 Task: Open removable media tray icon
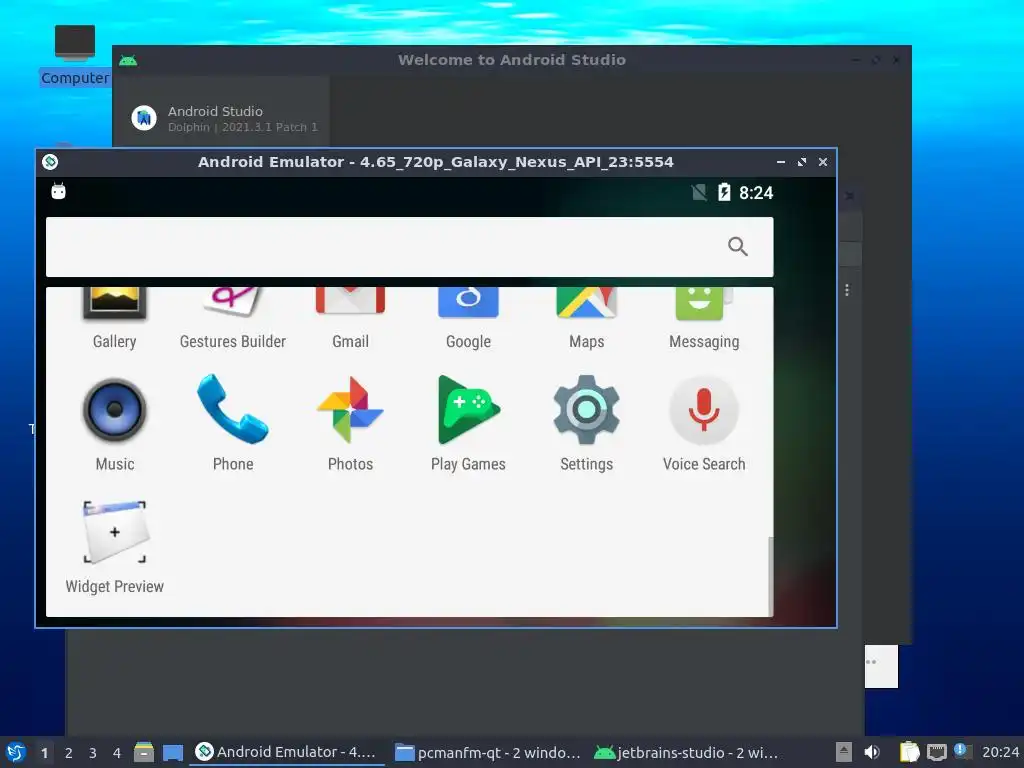844,752
